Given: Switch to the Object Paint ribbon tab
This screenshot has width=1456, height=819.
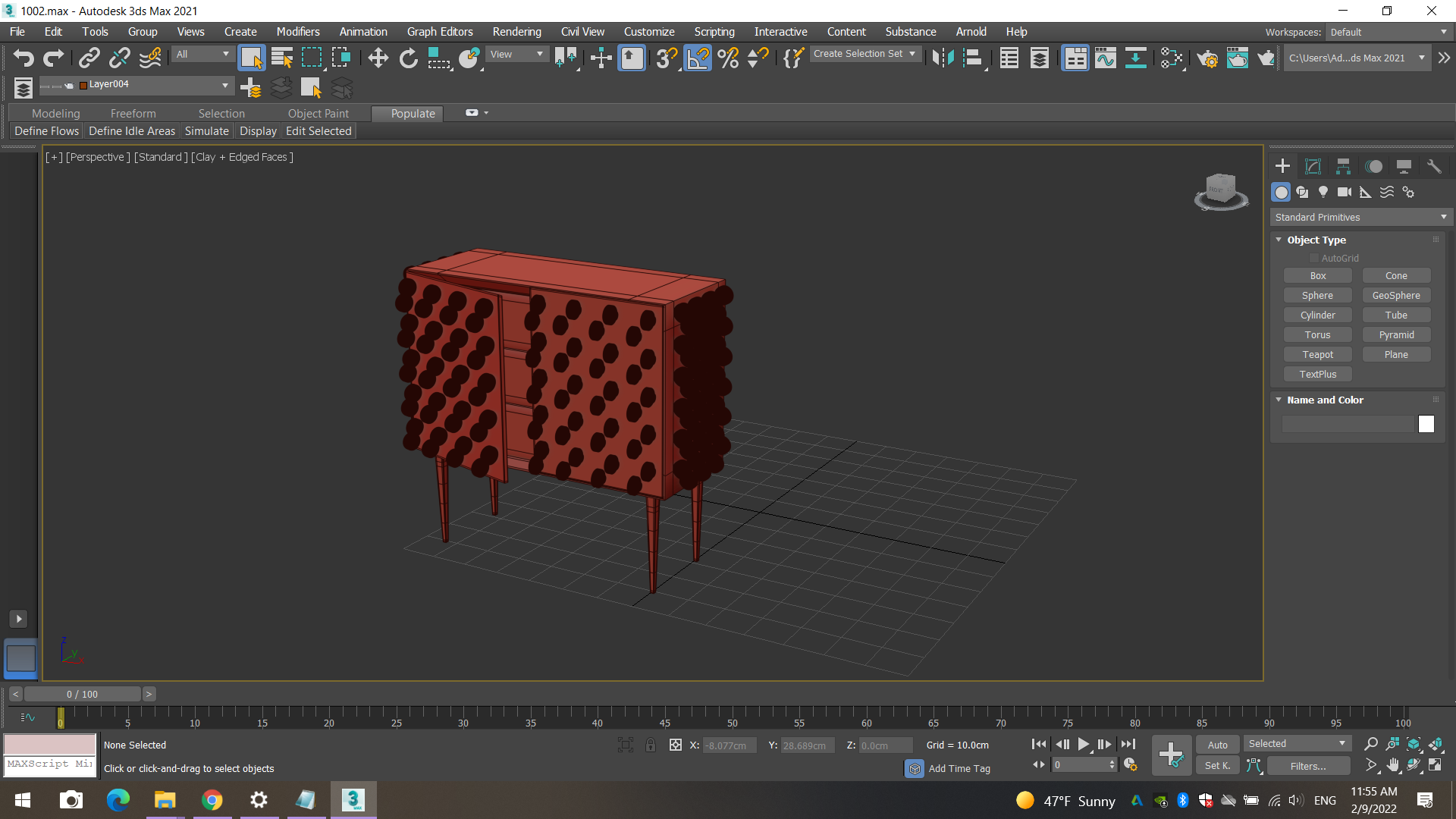Looking at the screenshot, I should 318,114.
